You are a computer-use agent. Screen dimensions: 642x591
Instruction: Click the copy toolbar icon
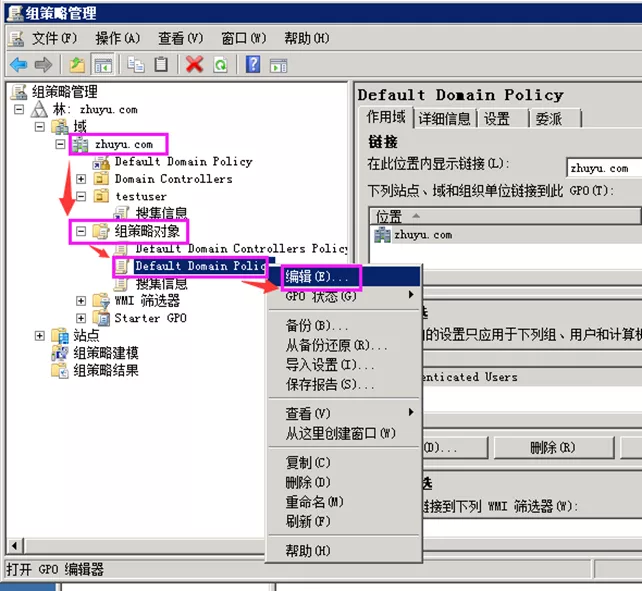136,65
